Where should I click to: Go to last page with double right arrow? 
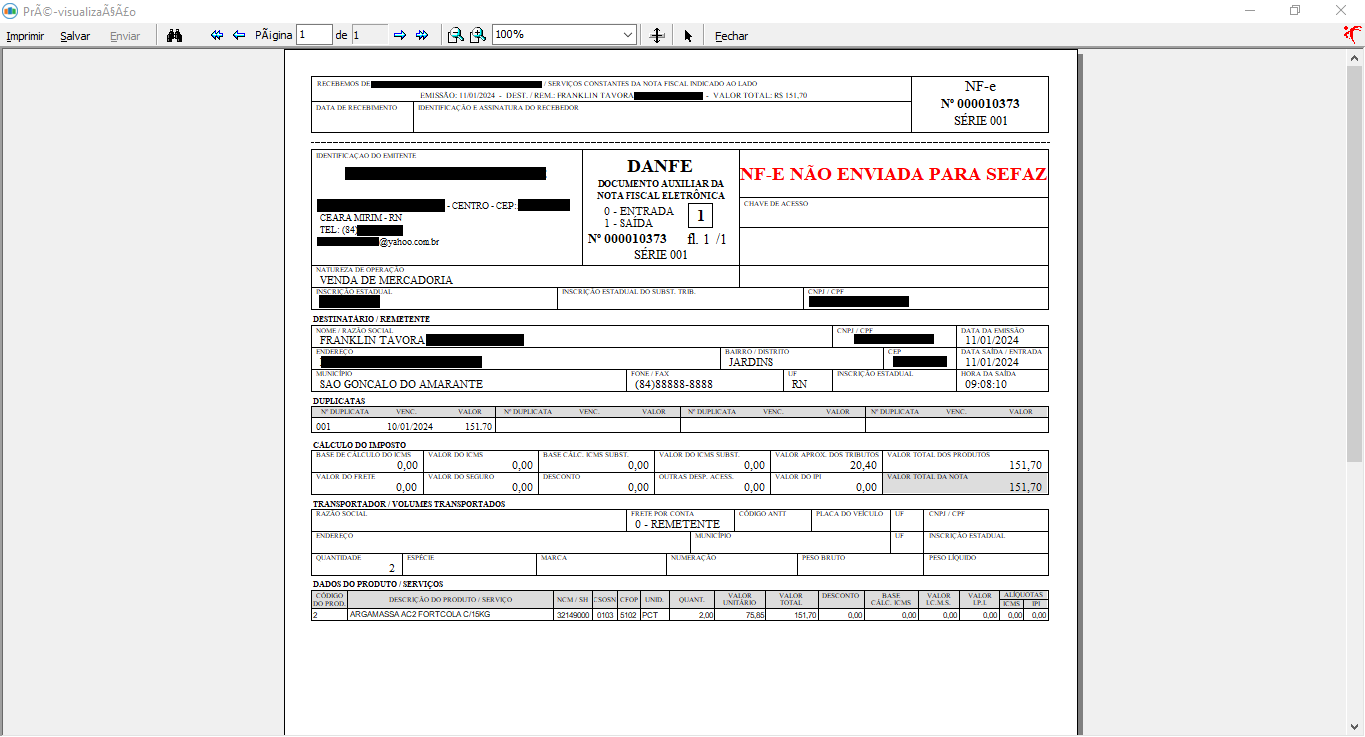click(422, 35)
